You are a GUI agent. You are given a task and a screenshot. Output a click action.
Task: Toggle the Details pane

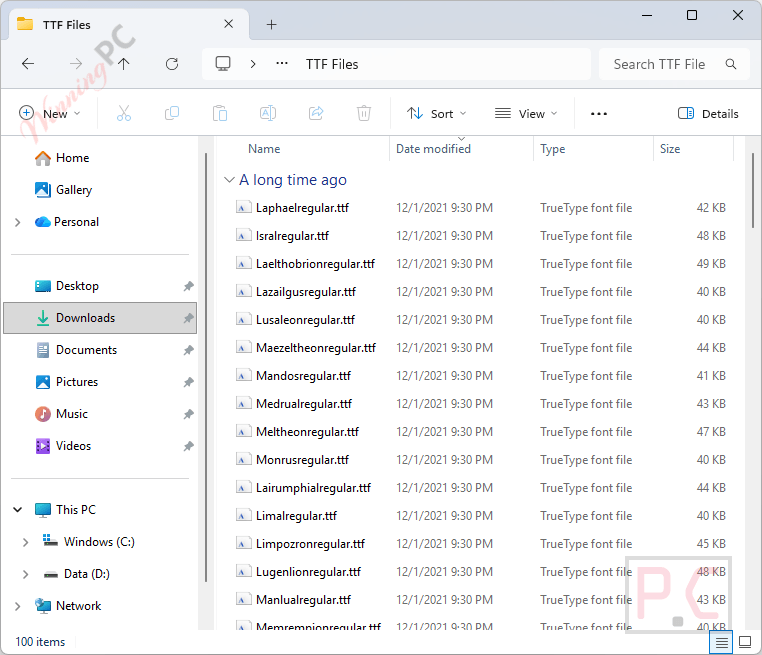pos(708,114)
